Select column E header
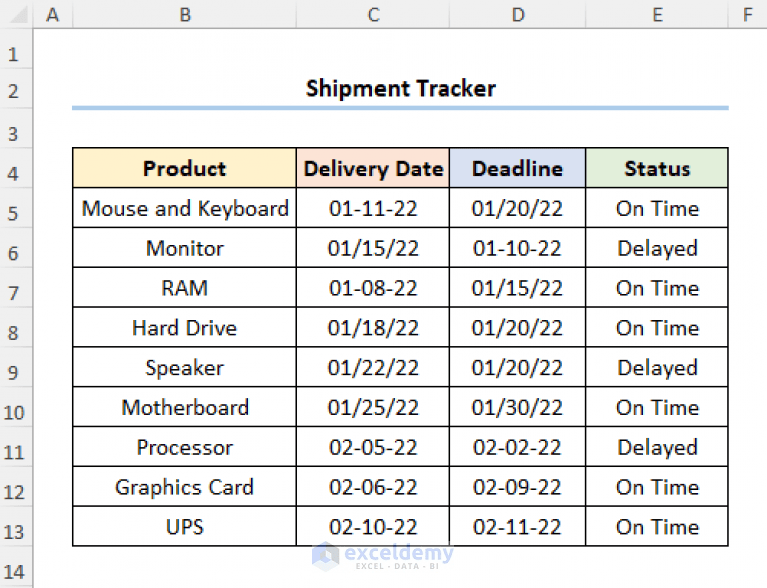This screenshot has width=767, height=588. click(x=657, y=15)
